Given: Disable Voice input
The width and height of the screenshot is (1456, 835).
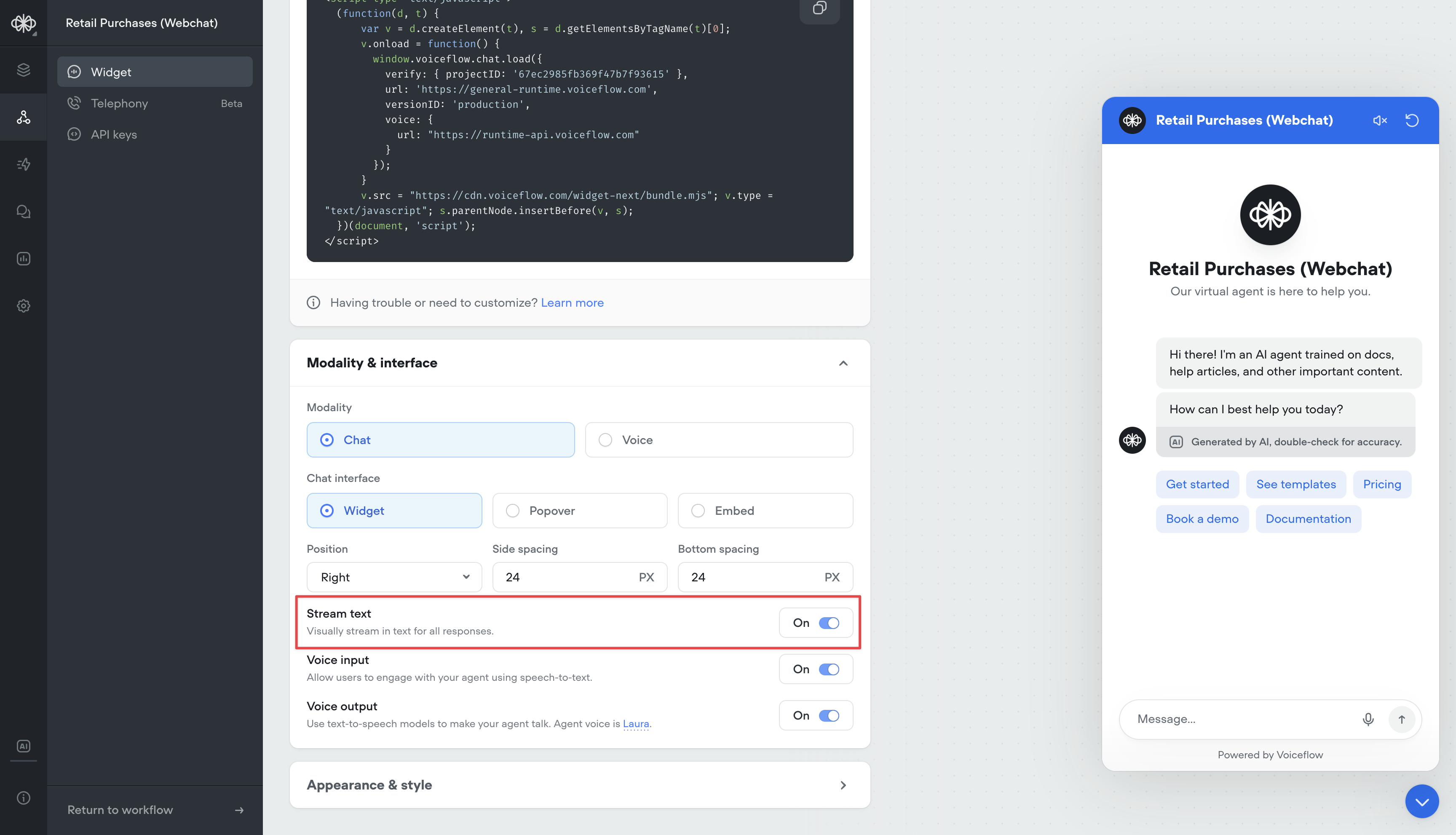Looking at the screenshot, I should (829, 669).
